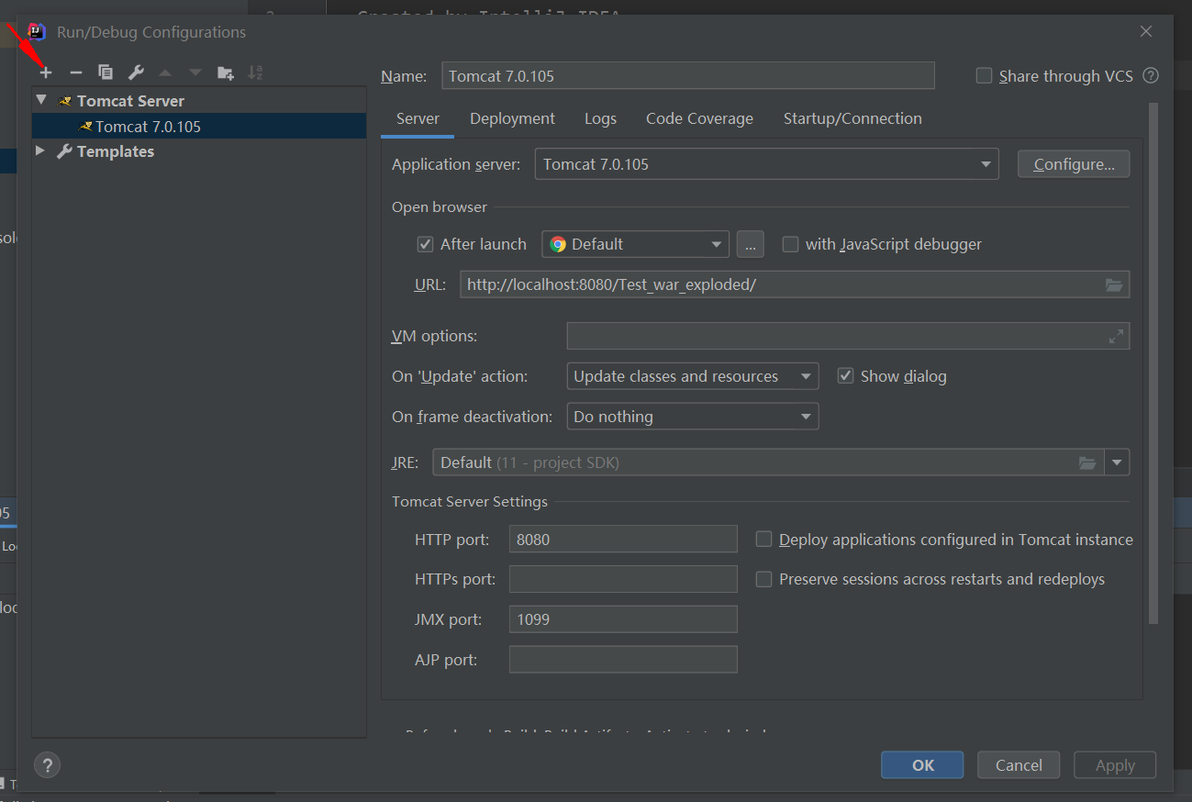The width and height of the screenshot is (1192, 802).
Task: Click the Configure... button
Action: tap(1073, 164)
